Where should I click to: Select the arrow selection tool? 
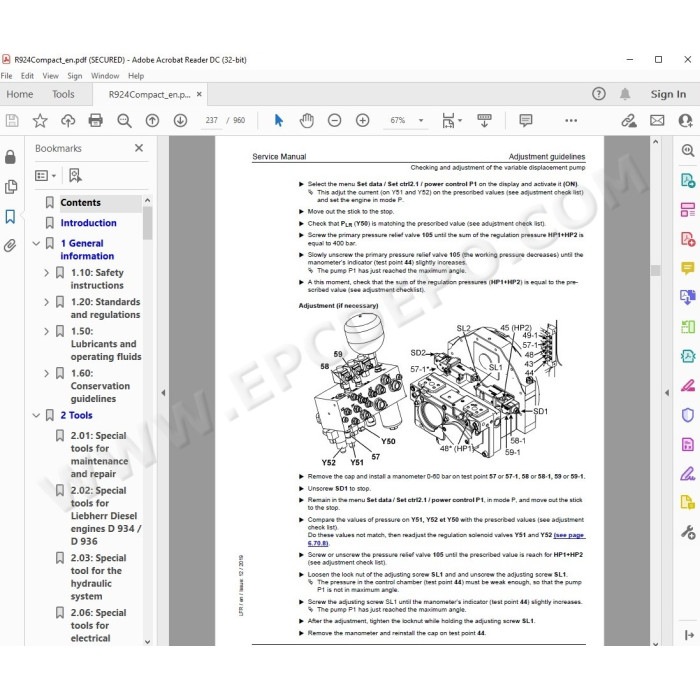tap(279, 121)
